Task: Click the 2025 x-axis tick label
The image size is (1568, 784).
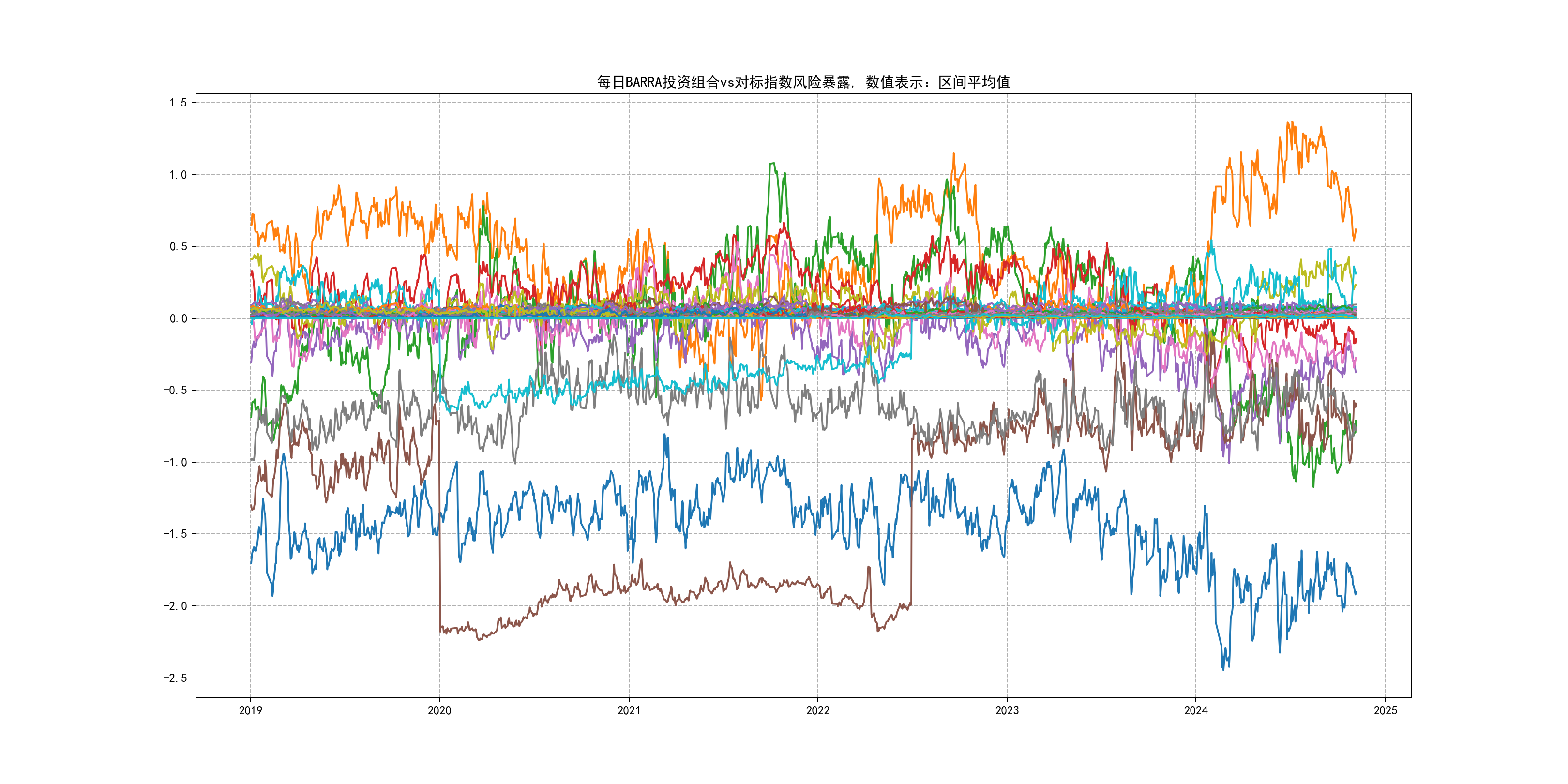Action: [1386, 710]
